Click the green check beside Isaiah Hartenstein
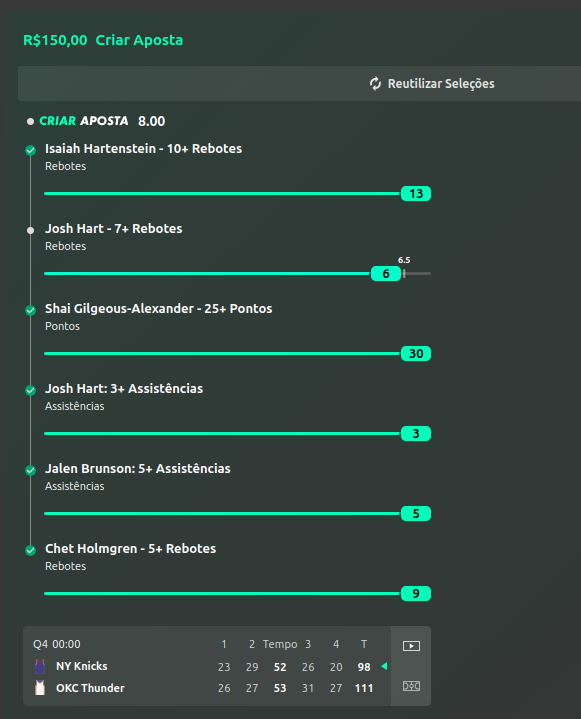 coord(31,150)
